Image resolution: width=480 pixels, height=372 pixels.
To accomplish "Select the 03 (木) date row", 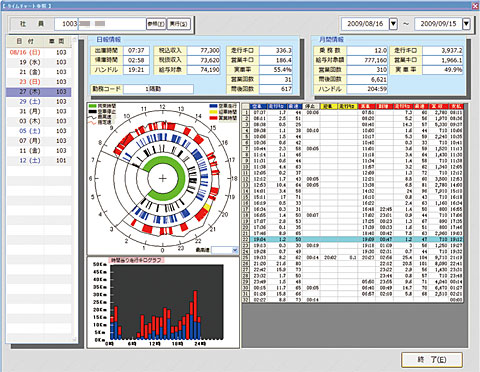I will pos(39,121).
